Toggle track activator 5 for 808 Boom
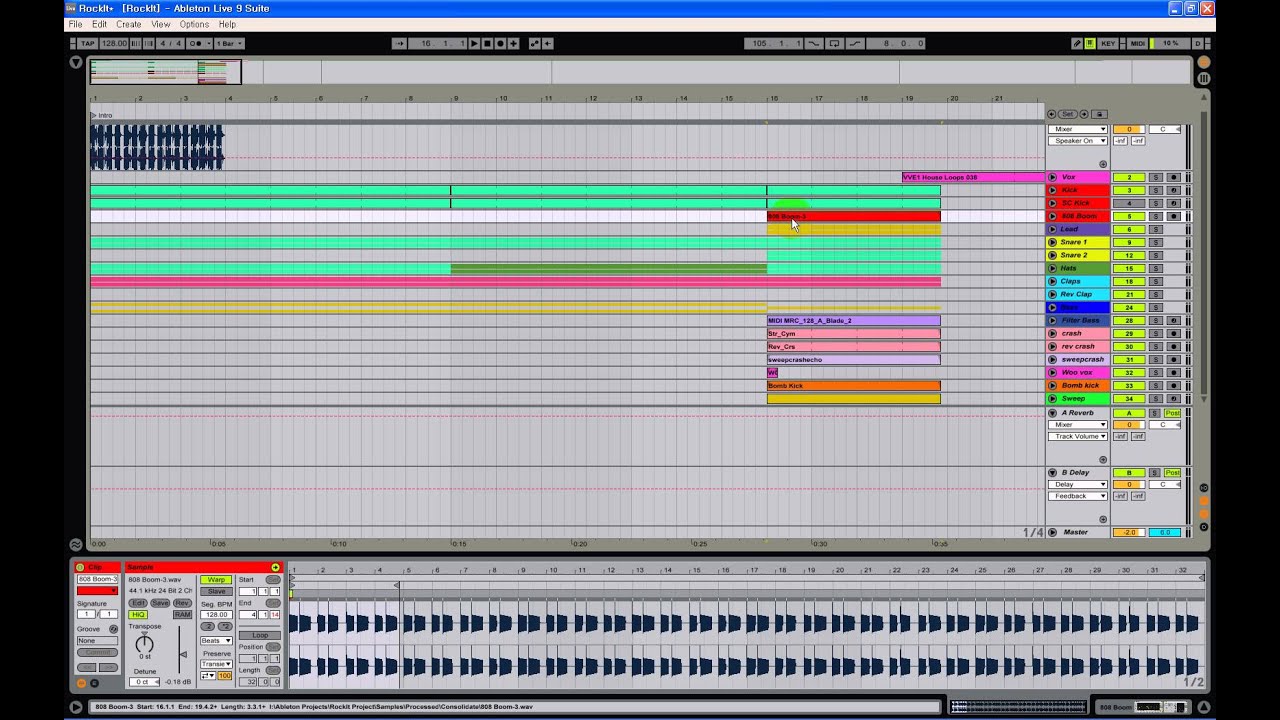 (x=1129, y=216)
